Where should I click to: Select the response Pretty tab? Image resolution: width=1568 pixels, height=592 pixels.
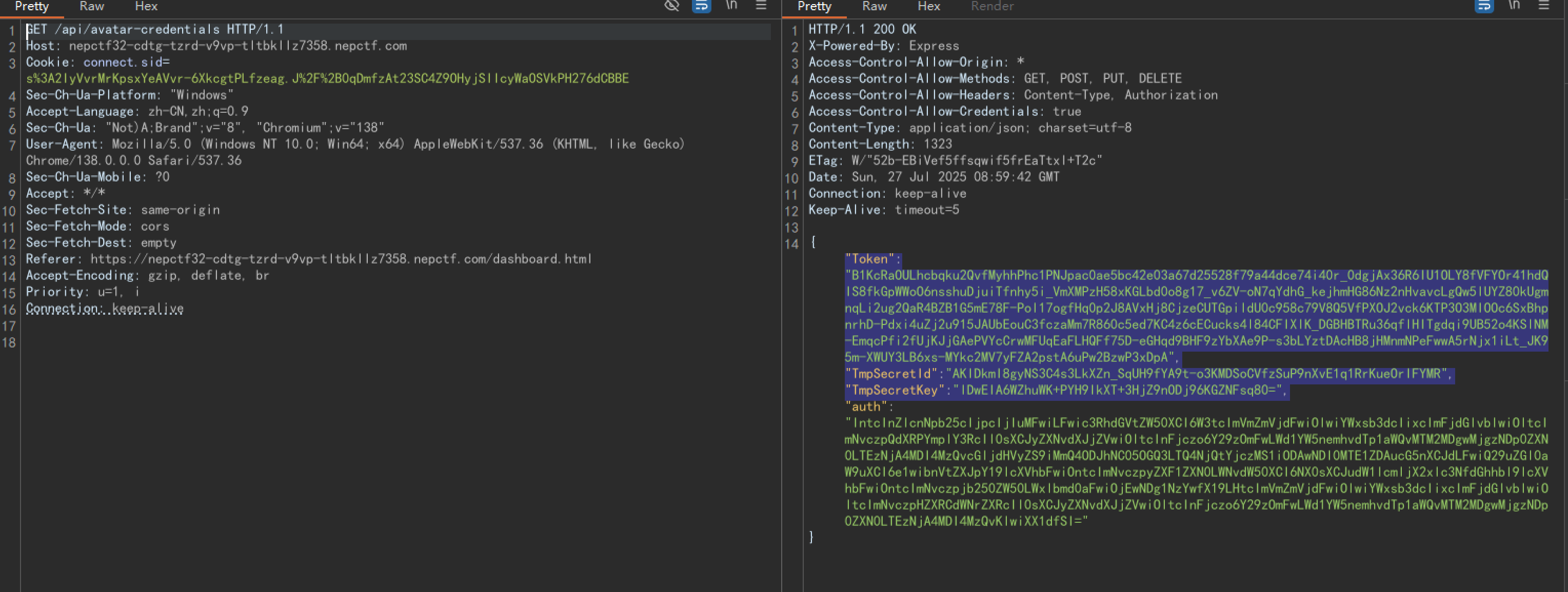[x=815, y=6]
